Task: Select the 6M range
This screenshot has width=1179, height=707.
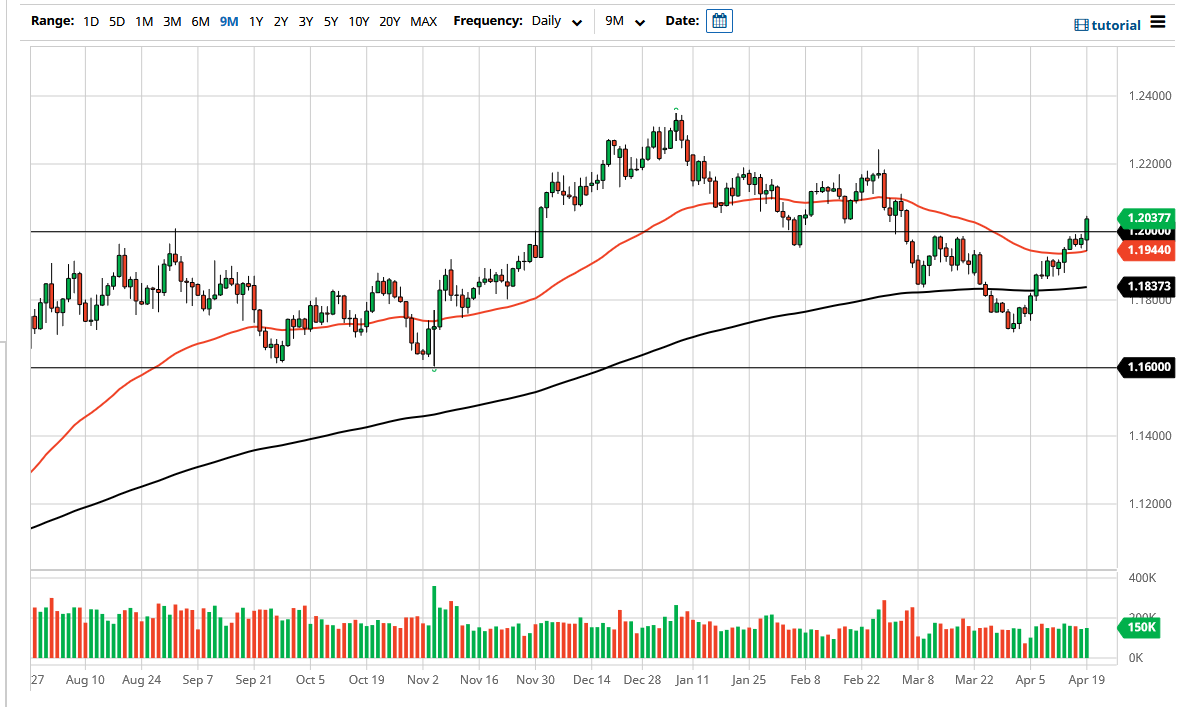Action: pyautogui.click(x=200, y=22)
